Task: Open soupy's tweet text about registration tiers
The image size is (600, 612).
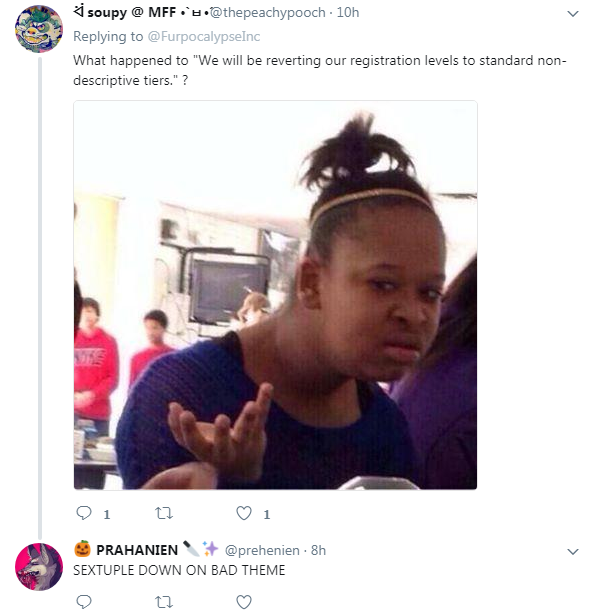Action: pyautogui.click(x=320, y=70)
